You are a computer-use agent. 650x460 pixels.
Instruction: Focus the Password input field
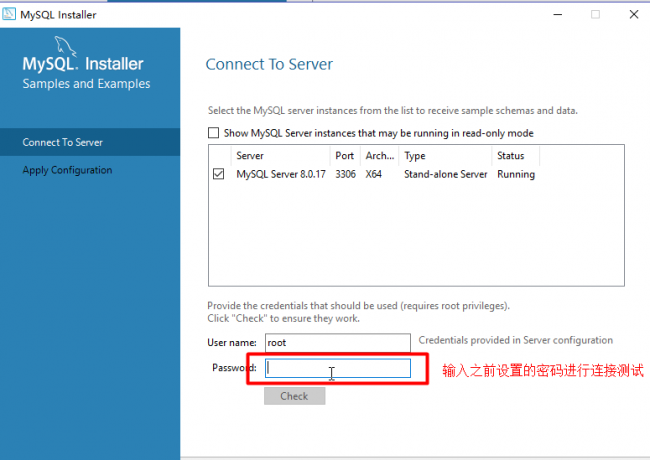(338, 368)
